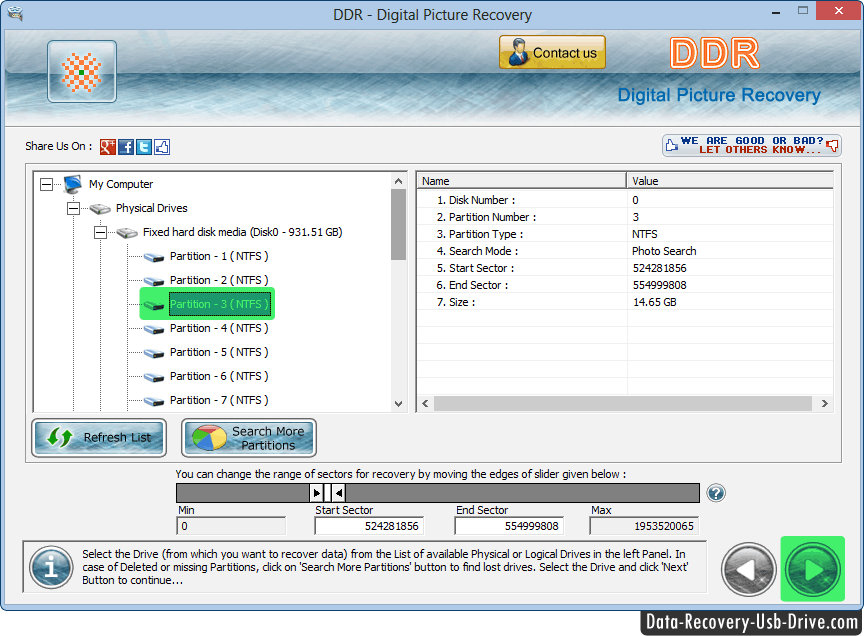Click the Partition 1 drive icon
The height and width of the screenshot is (636, 864).
pyautogui.click(x=154, y=257)
